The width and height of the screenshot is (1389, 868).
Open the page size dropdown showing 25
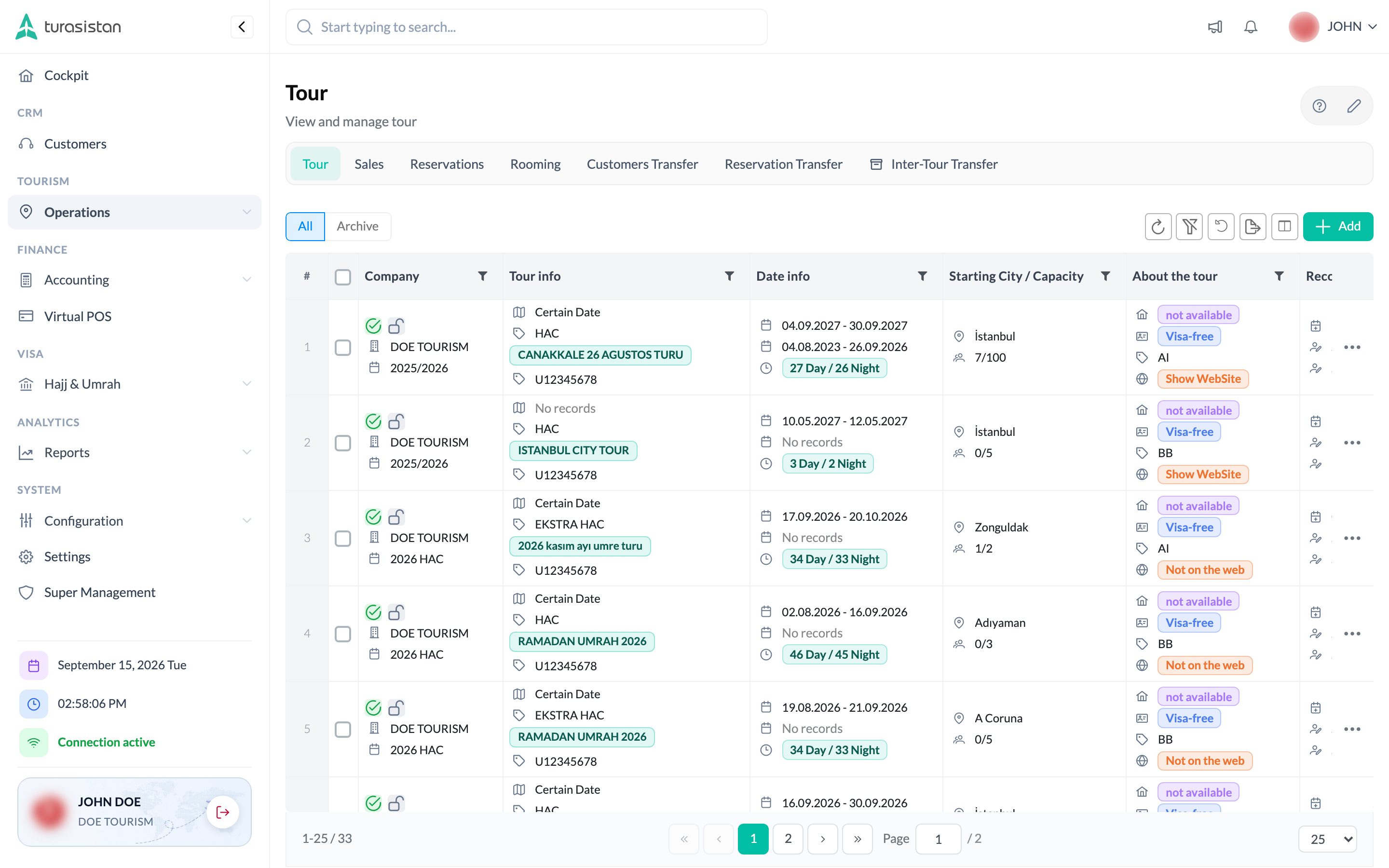click(x=1328, y=839)
